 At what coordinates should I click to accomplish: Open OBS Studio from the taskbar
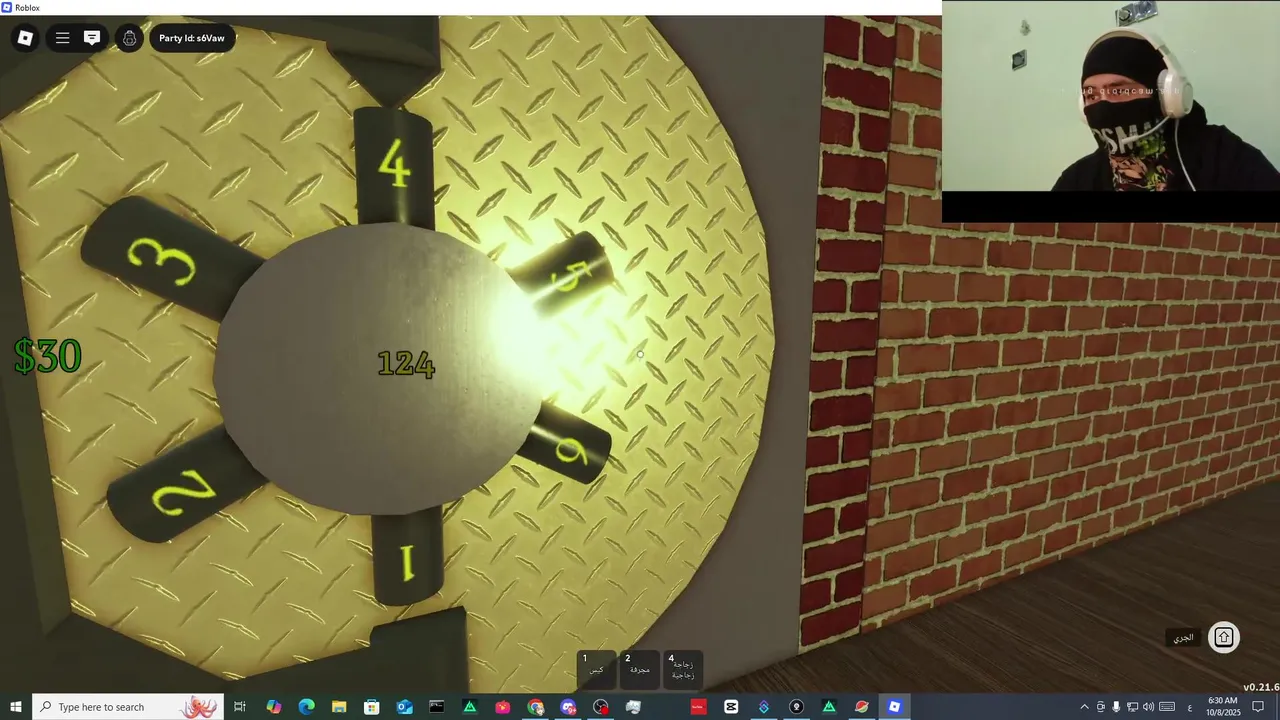coord(601,707)
